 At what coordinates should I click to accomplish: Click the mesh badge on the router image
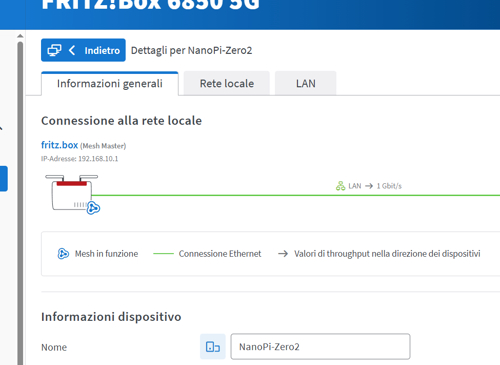pyautogui.click(x=93, y=208)
